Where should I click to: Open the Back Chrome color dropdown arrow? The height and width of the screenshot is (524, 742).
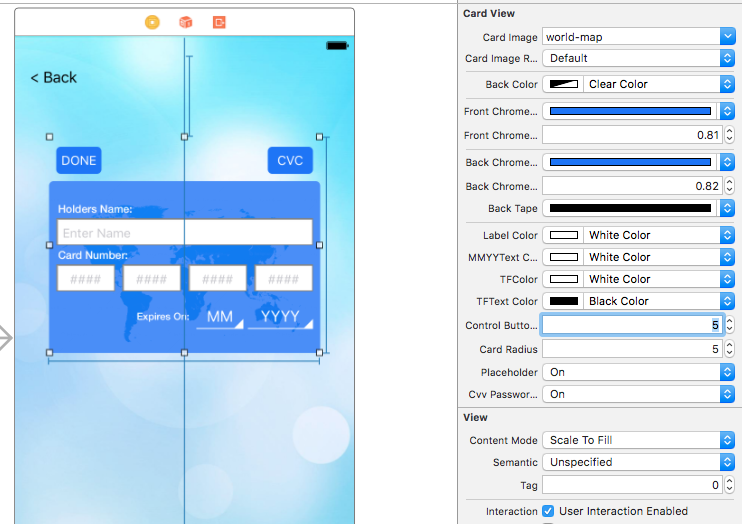[x=727, y=162]
